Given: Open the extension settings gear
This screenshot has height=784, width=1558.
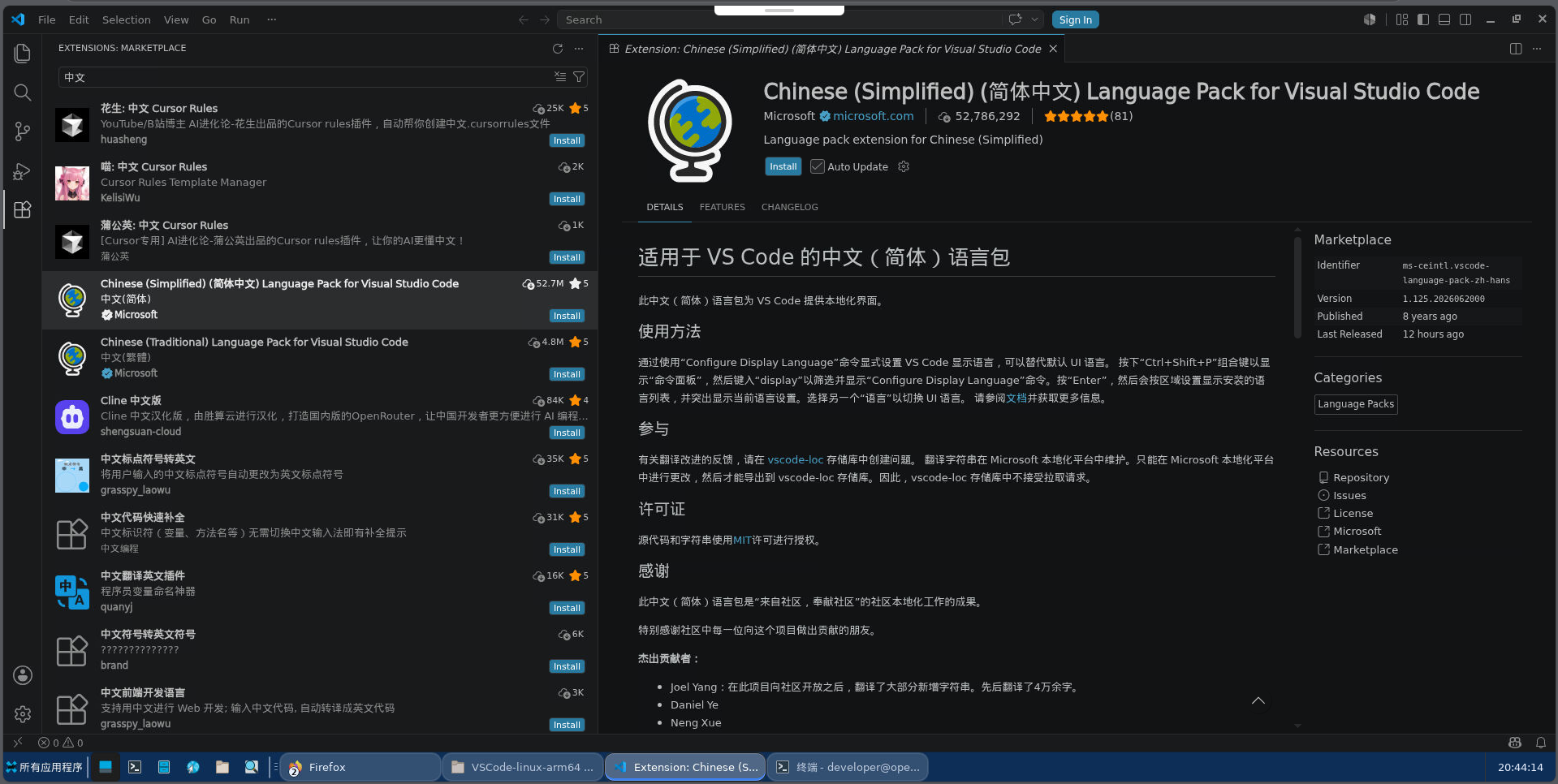Looking at the screenshot, I should [904, 166].
